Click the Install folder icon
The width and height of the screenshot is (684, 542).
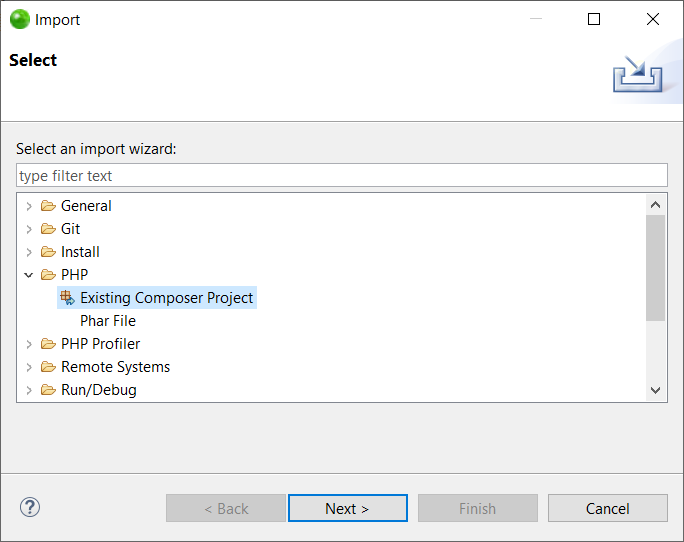pos(48,252)
